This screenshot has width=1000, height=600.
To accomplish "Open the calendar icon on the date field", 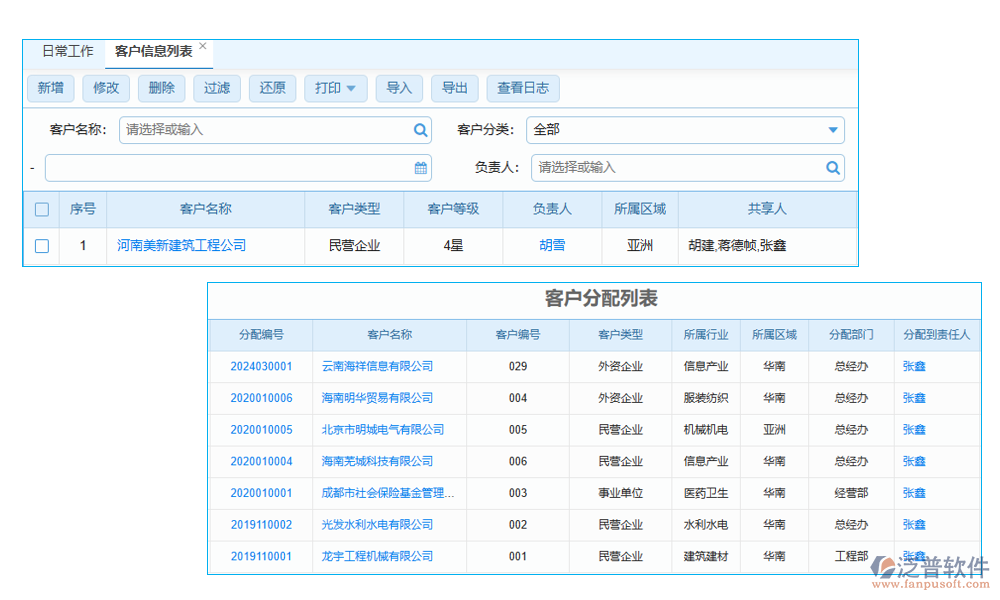I will click(421, 168).
